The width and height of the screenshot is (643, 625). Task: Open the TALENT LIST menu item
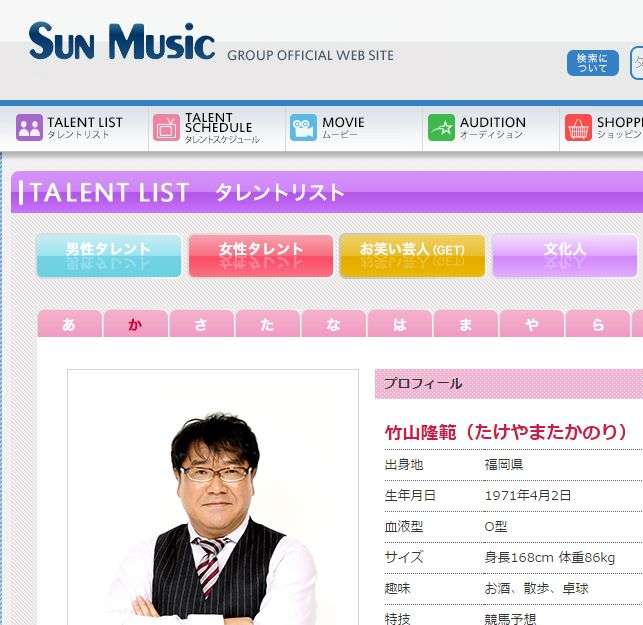[85, 128]
